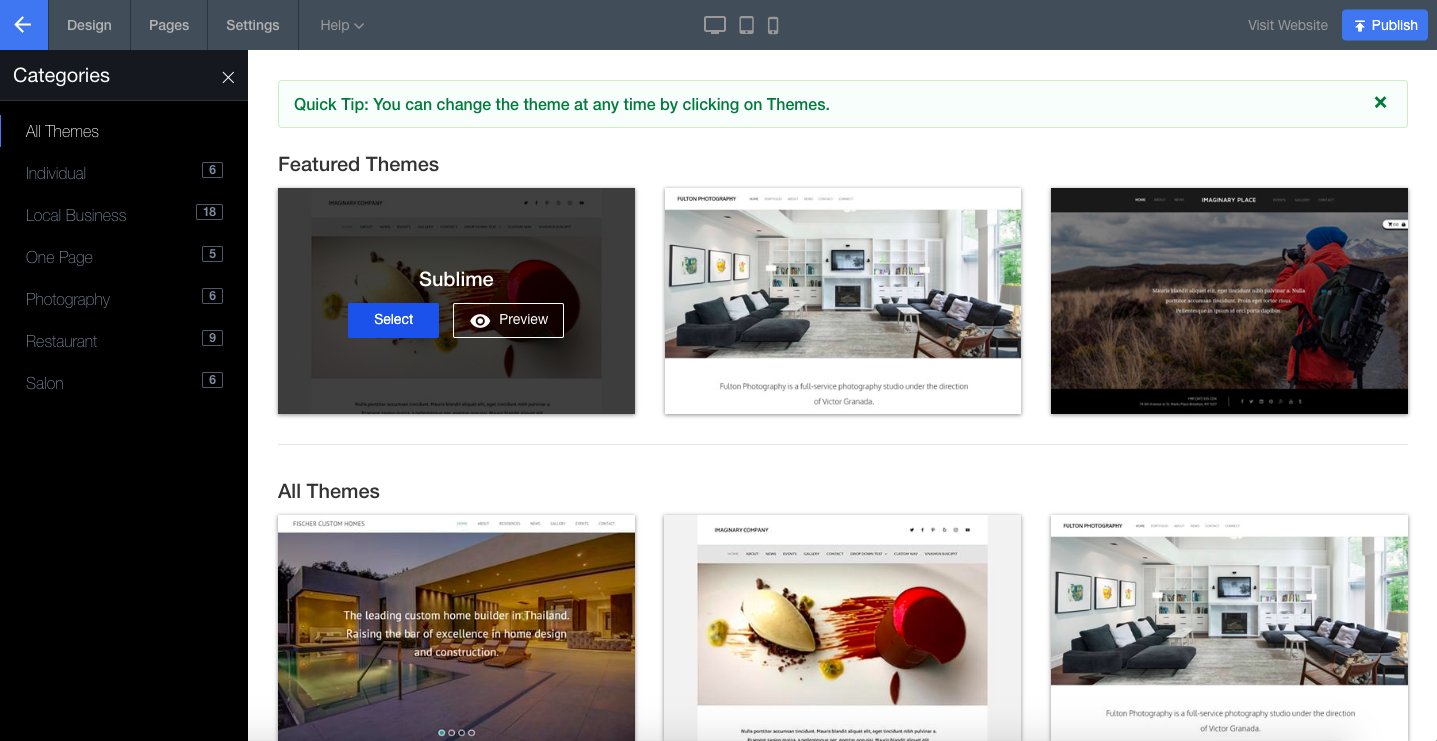Switch to desktop preview icon
This screenshot has height=741, width=1437.
(x=715, y=25)
